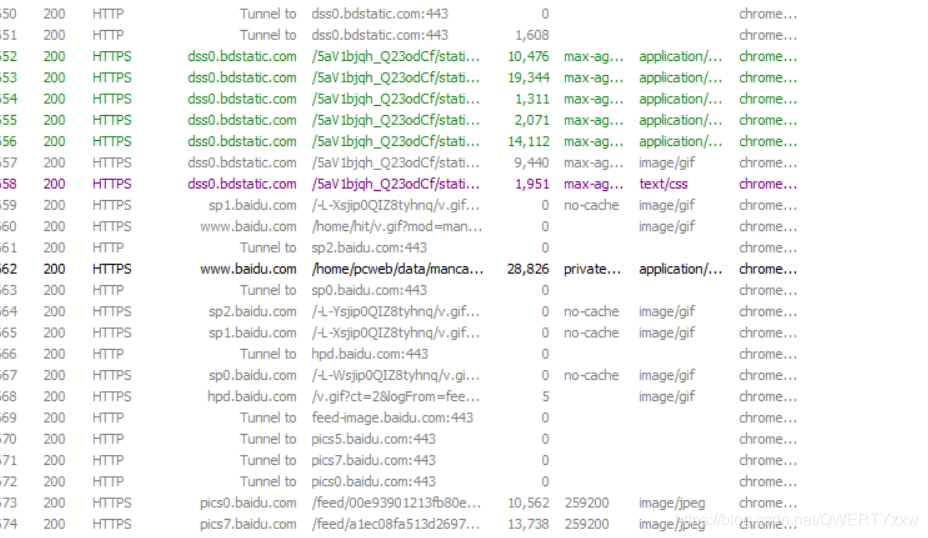Click the hpd.baidu.com host in HTTPS row
928x538 pixels.
[252, 397]
